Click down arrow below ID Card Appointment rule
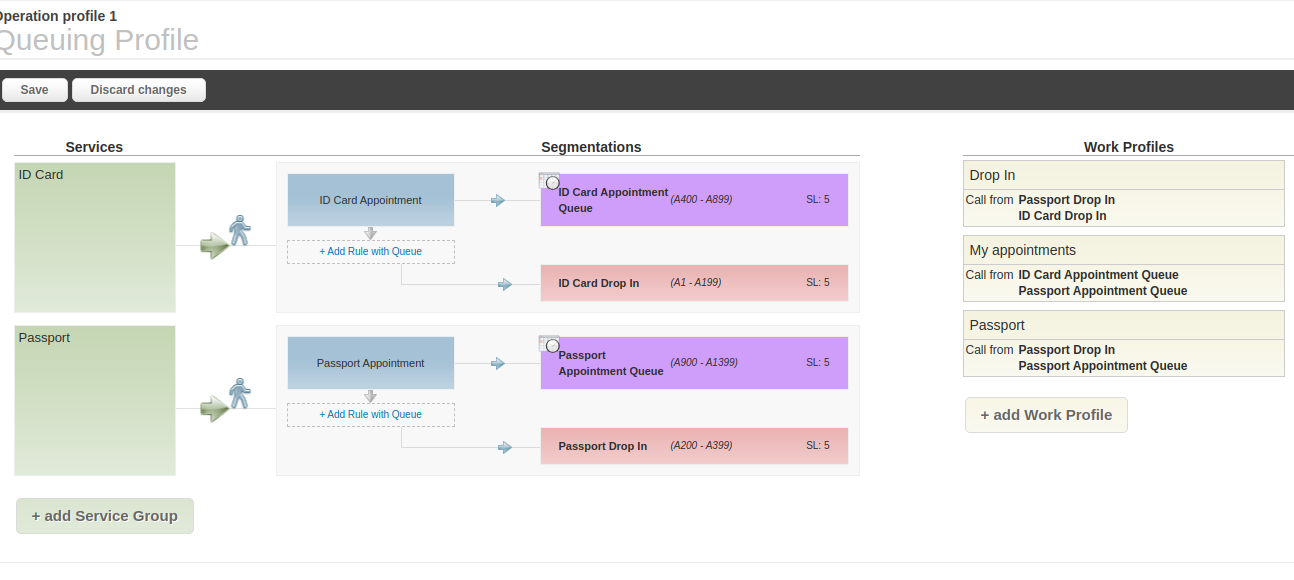Viewport: 1294px width, 580px height. click(370, 233)
